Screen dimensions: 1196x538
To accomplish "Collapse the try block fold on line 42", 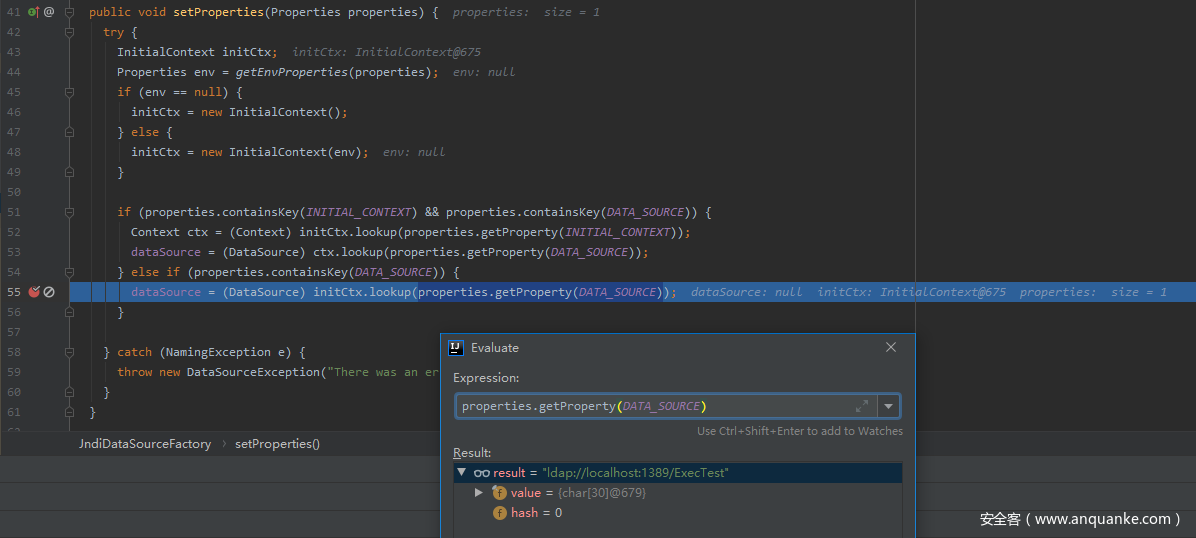I will [70, 32].
